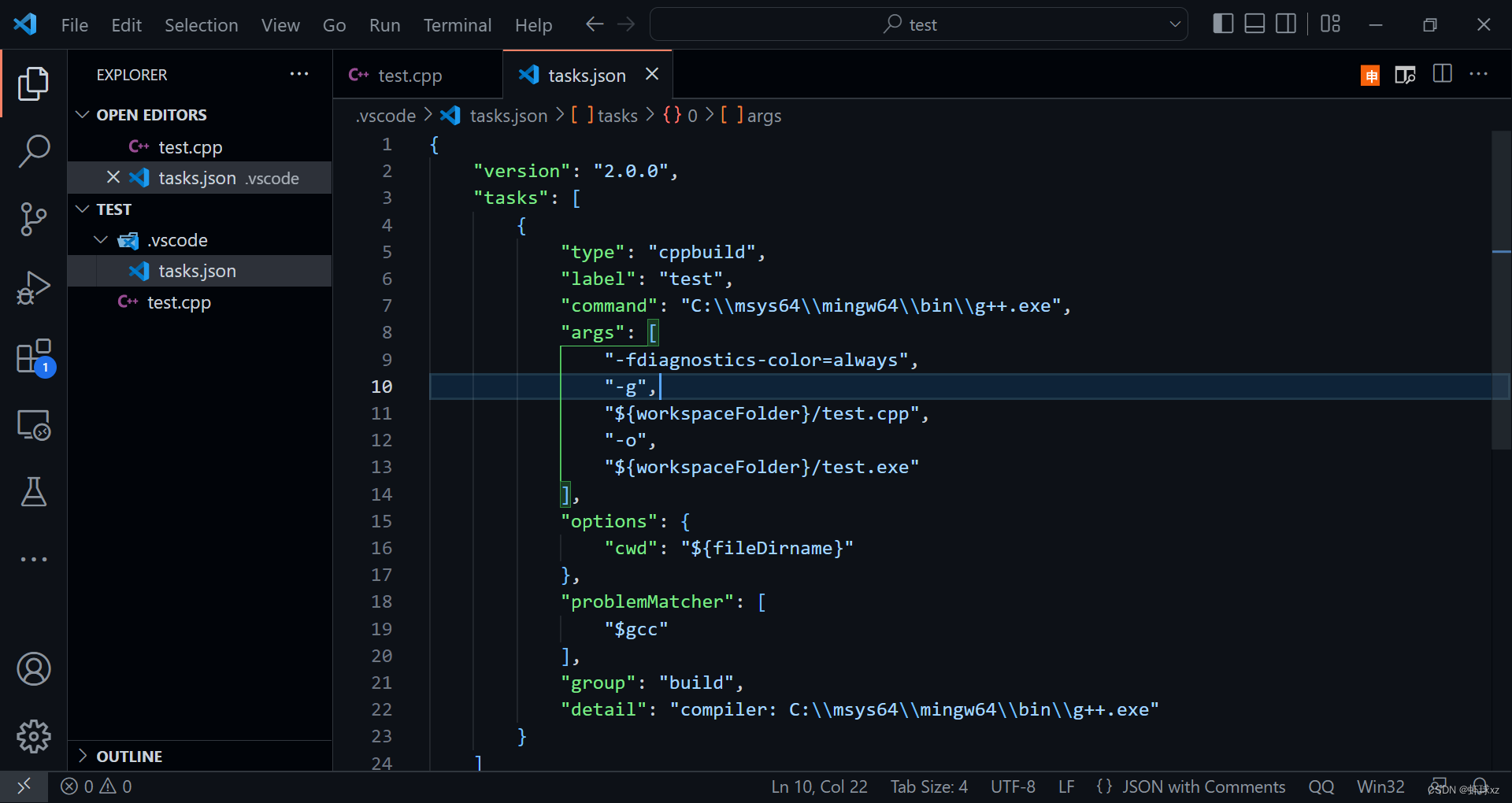This screenshot has height=803, width=1512.
Task: Show additional views ellipsis in activity bar
Action: pyautogui.click(x=33, y=559)
